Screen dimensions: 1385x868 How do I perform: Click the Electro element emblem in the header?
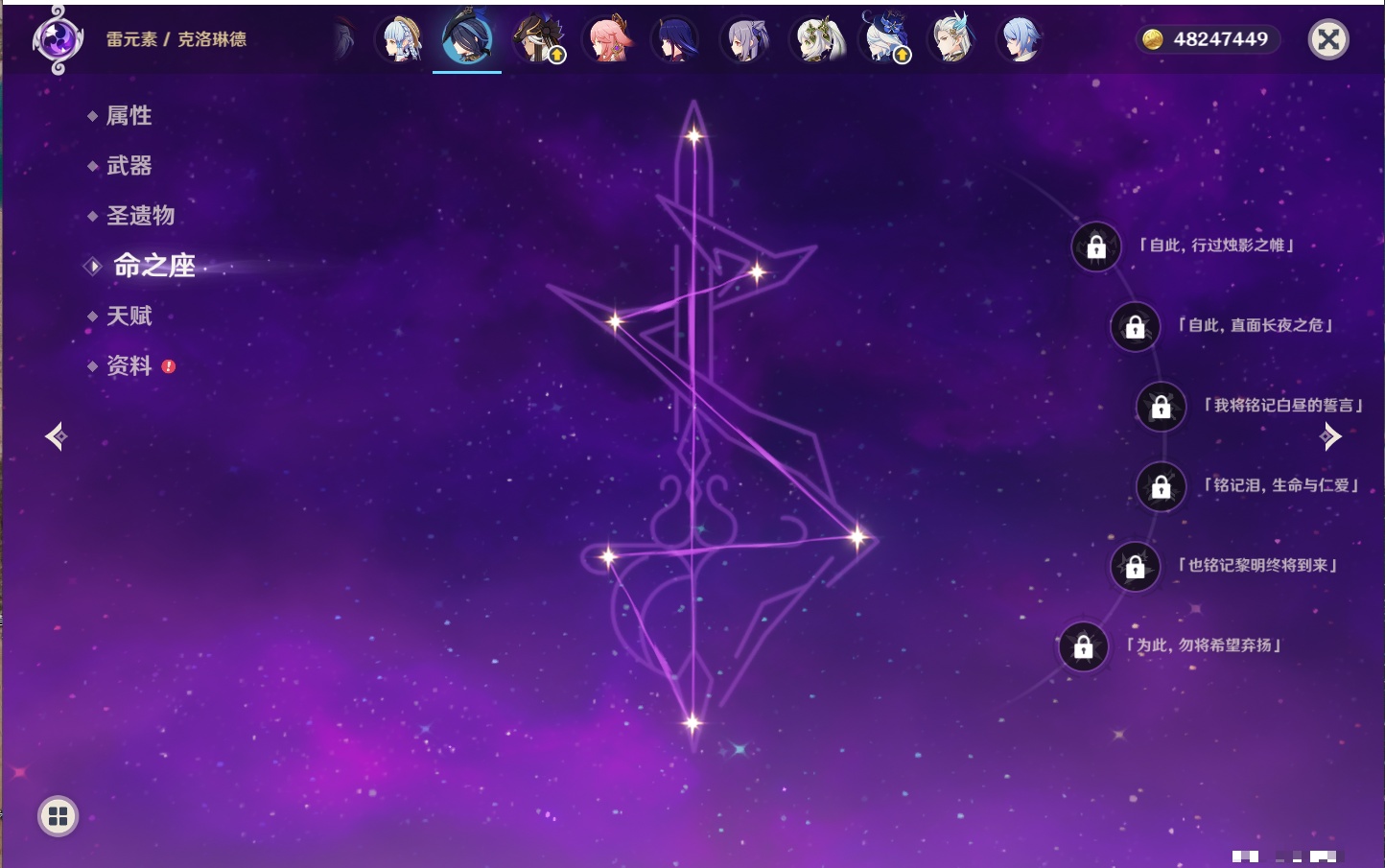[57, 40]
